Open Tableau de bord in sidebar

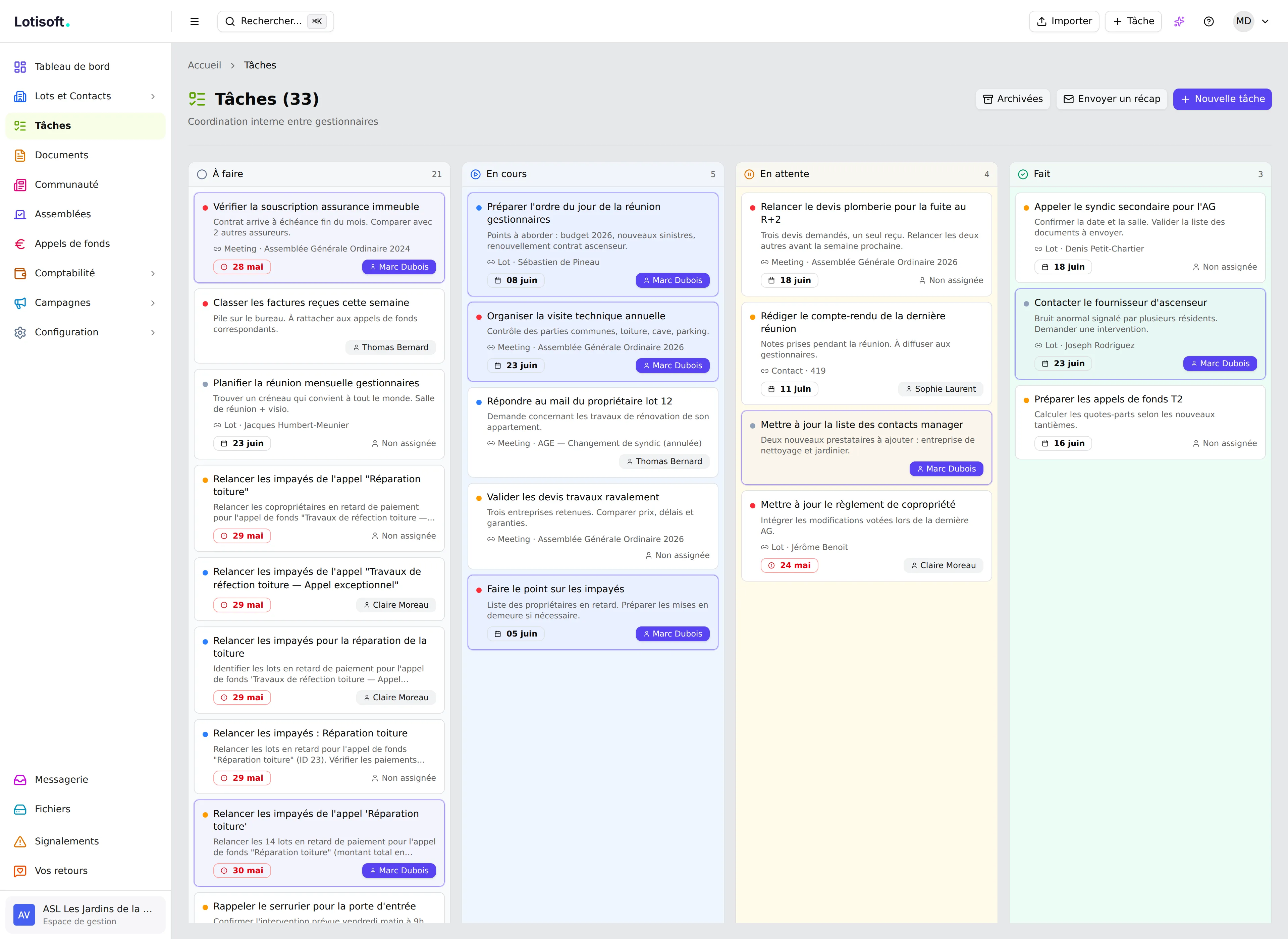pos(85,66)
